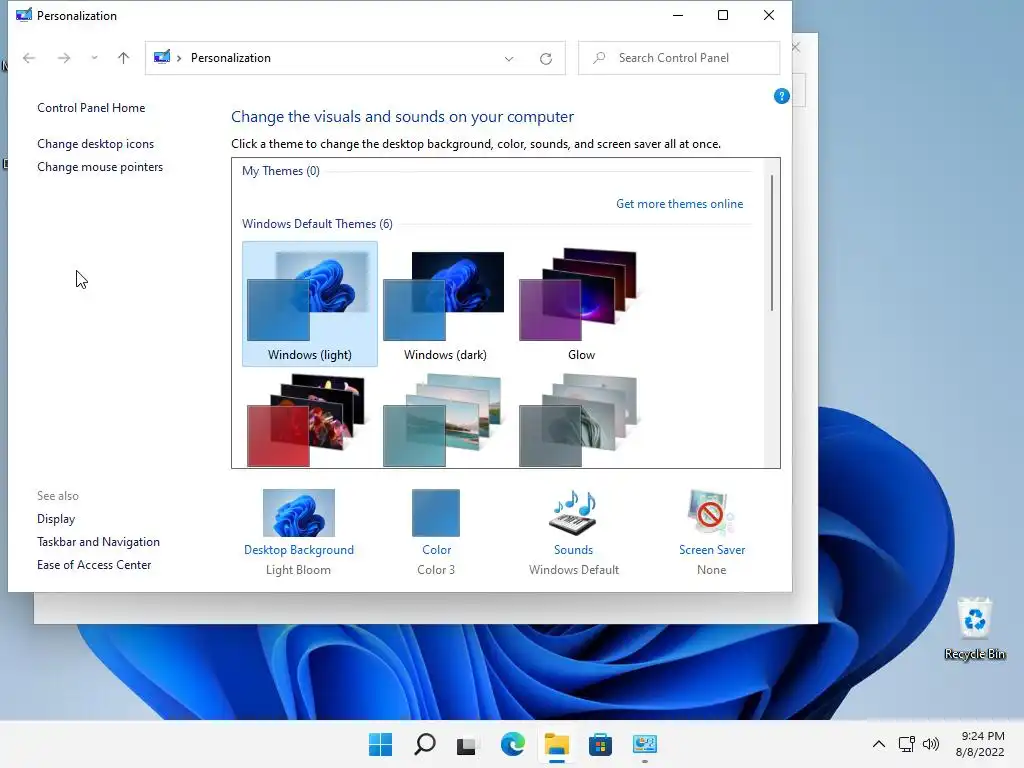
Task: Maximize the Personalization window
Action: click(723, 15)
